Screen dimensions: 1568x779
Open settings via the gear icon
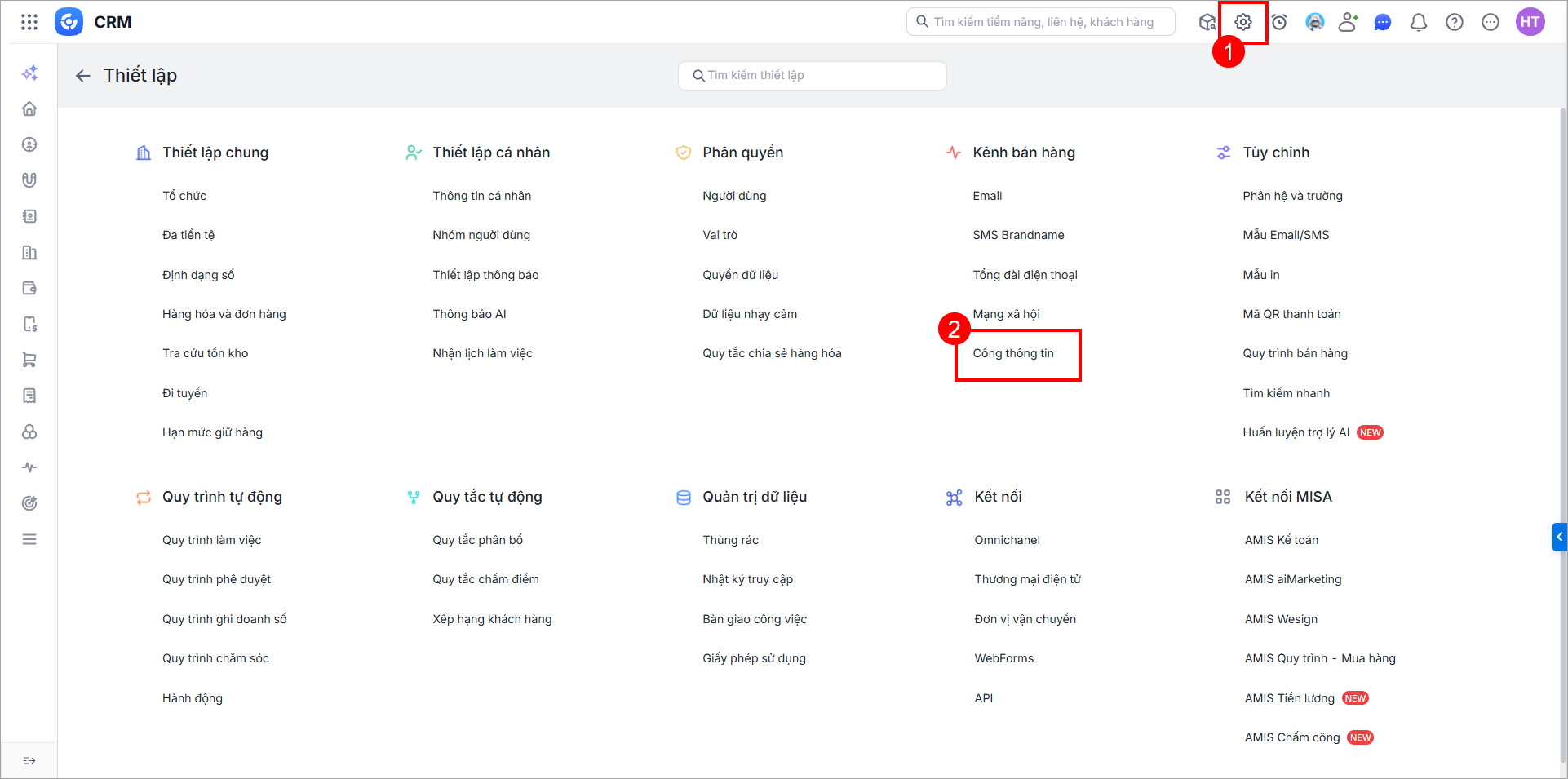1243,22
